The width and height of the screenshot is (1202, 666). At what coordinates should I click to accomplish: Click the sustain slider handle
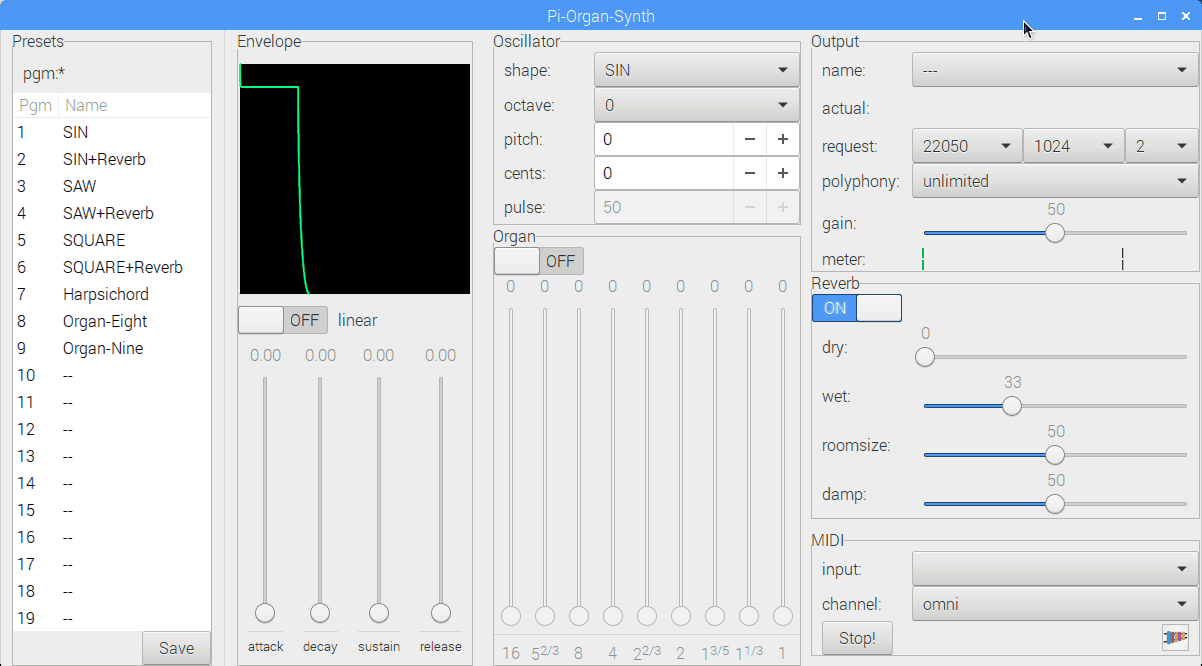pos(379,613)
